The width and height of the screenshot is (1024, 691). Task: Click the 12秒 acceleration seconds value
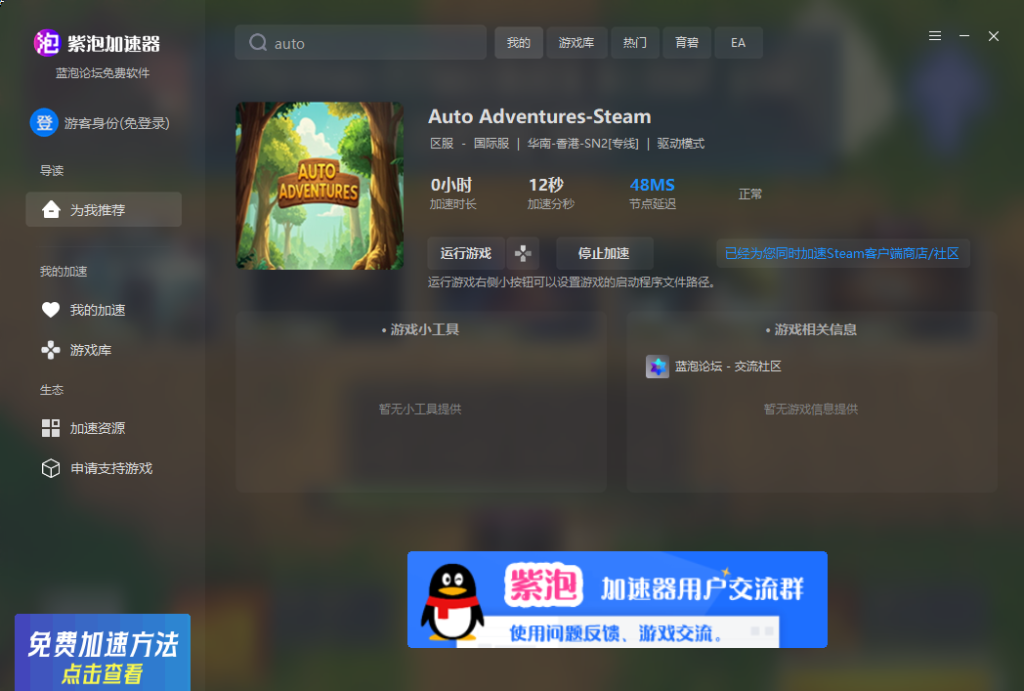(546, 185)
